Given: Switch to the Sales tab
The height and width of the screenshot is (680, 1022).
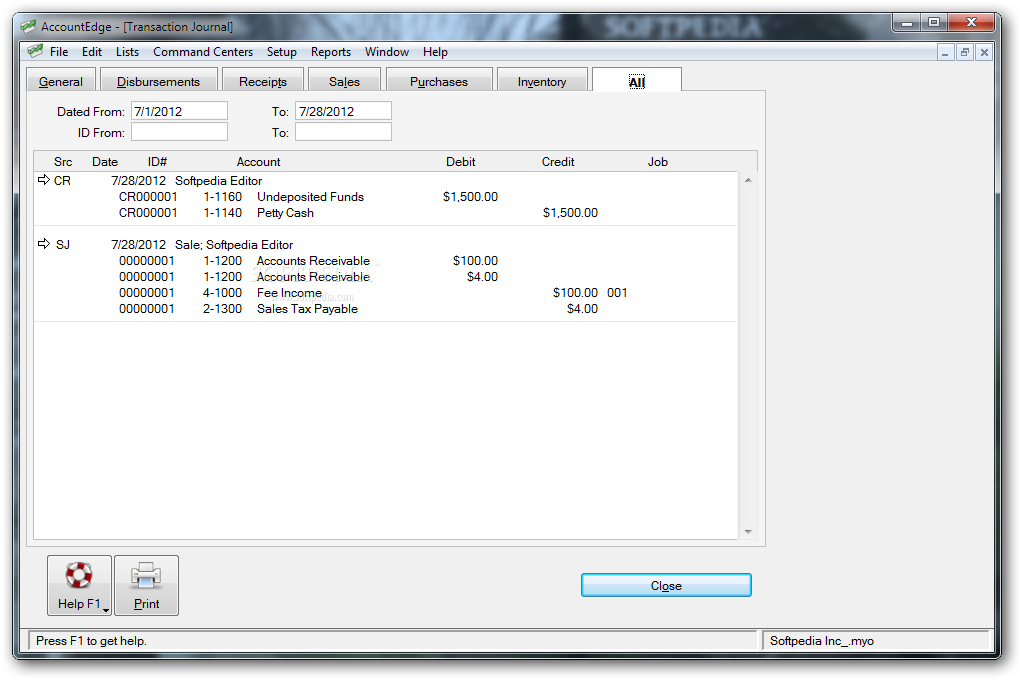Looking at the screenshot, I should pyautogui.click(x=344, y=81).
